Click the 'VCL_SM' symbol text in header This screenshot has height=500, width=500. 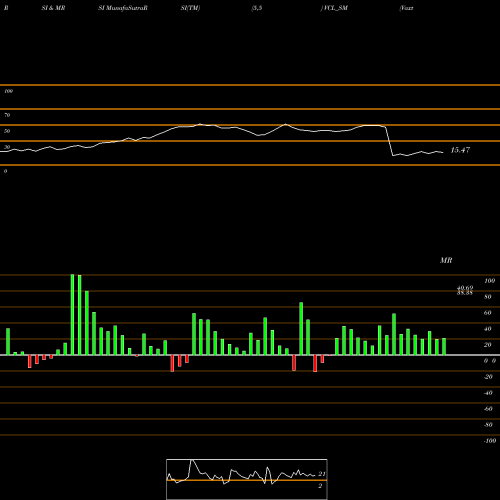(336, 8)
